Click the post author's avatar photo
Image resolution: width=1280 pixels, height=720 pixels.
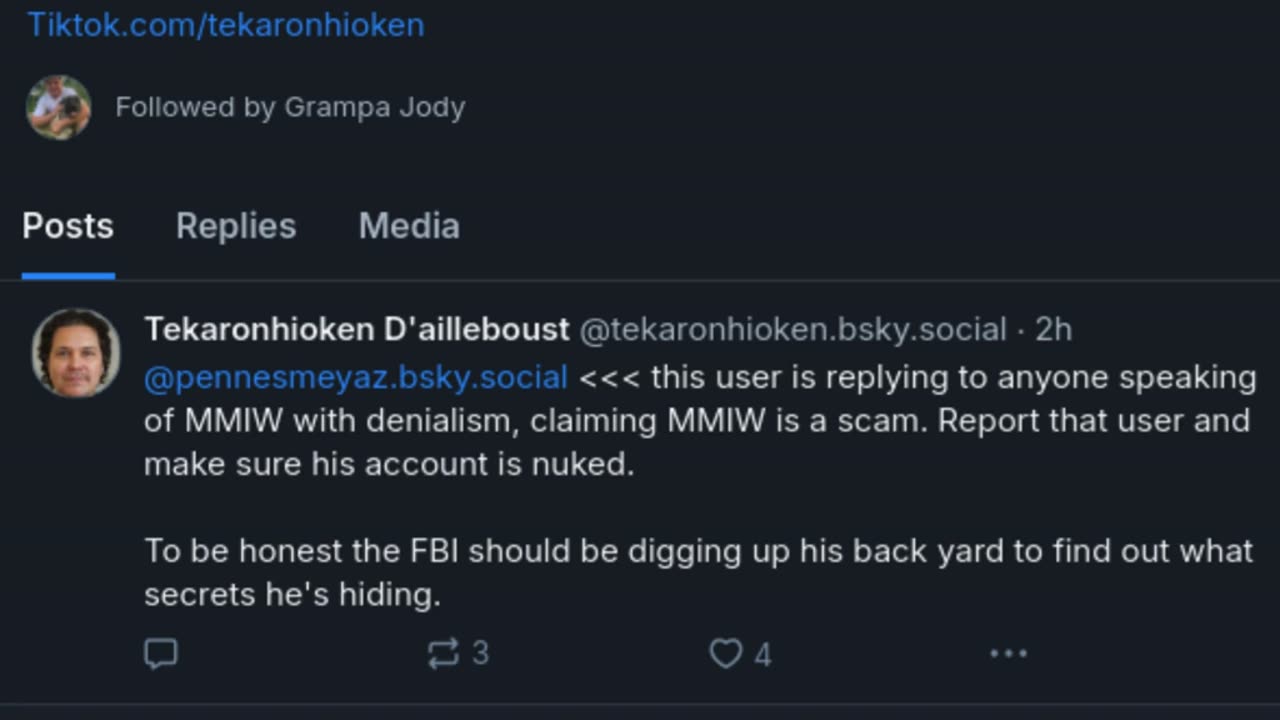(x=76, y=353)
